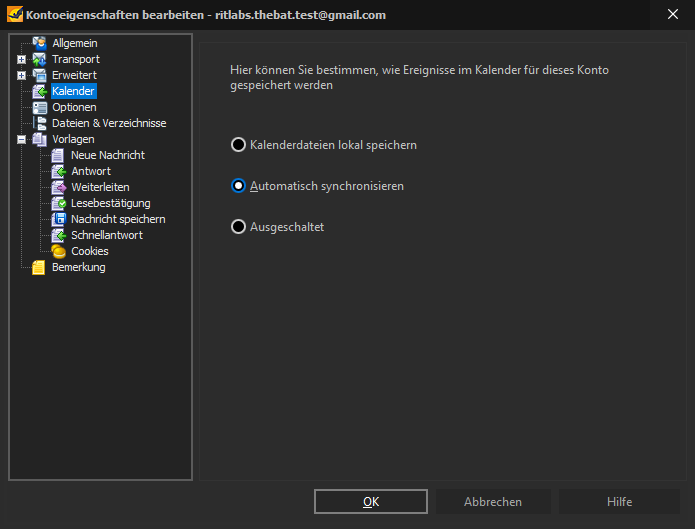Click the Optionen list icon

coord(39,107)
